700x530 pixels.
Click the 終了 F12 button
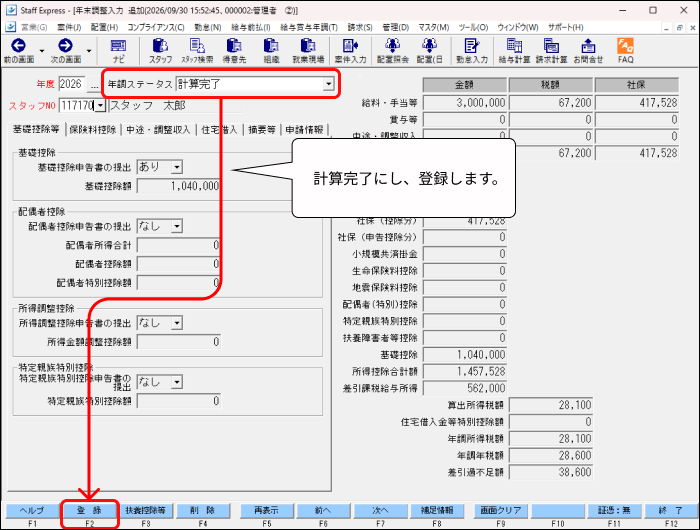(x=671, y=510)
